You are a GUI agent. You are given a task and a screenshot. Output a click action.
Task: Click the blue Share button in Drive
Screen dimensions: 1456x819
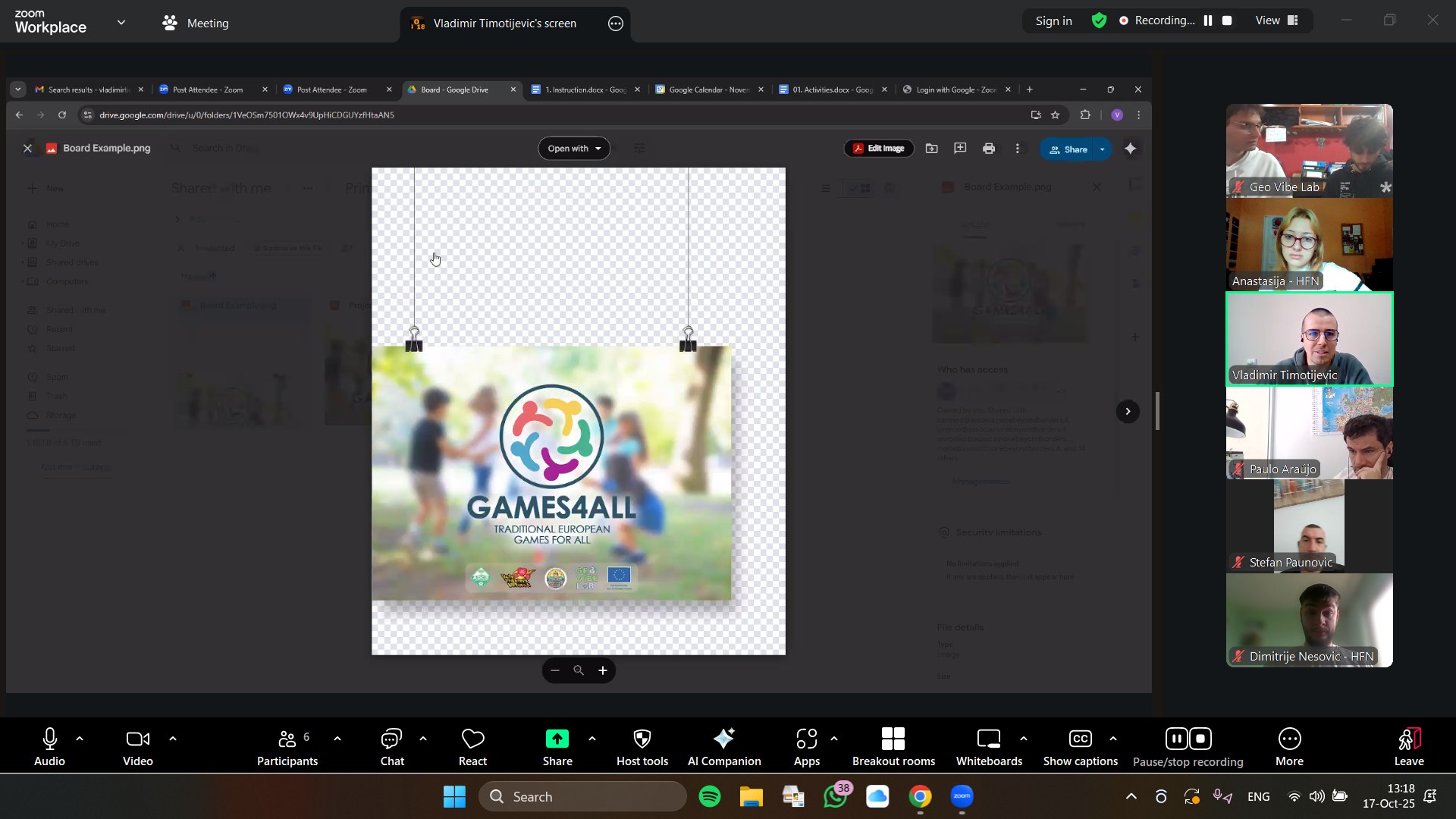pyautogui.click(x=1068, y=149)
